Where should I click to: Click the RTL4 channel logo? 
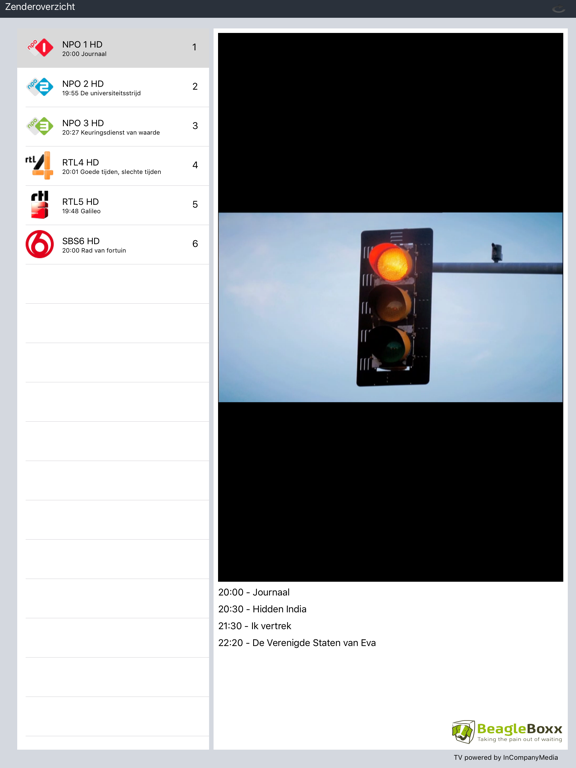click(39, 165)
